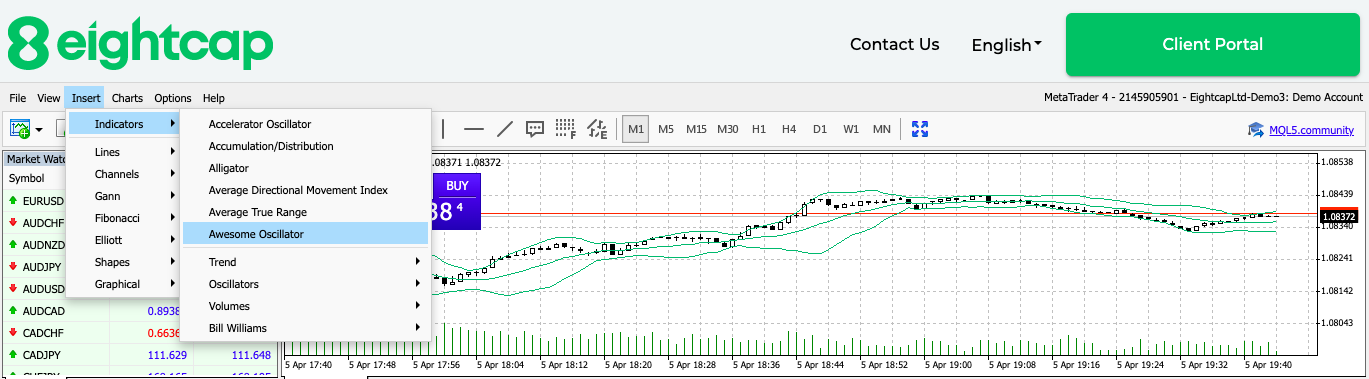Click the MQL5 community graduation cap icon
Image resolution: width=1369 pixels, height=379 pixels.
(1255, 129)
